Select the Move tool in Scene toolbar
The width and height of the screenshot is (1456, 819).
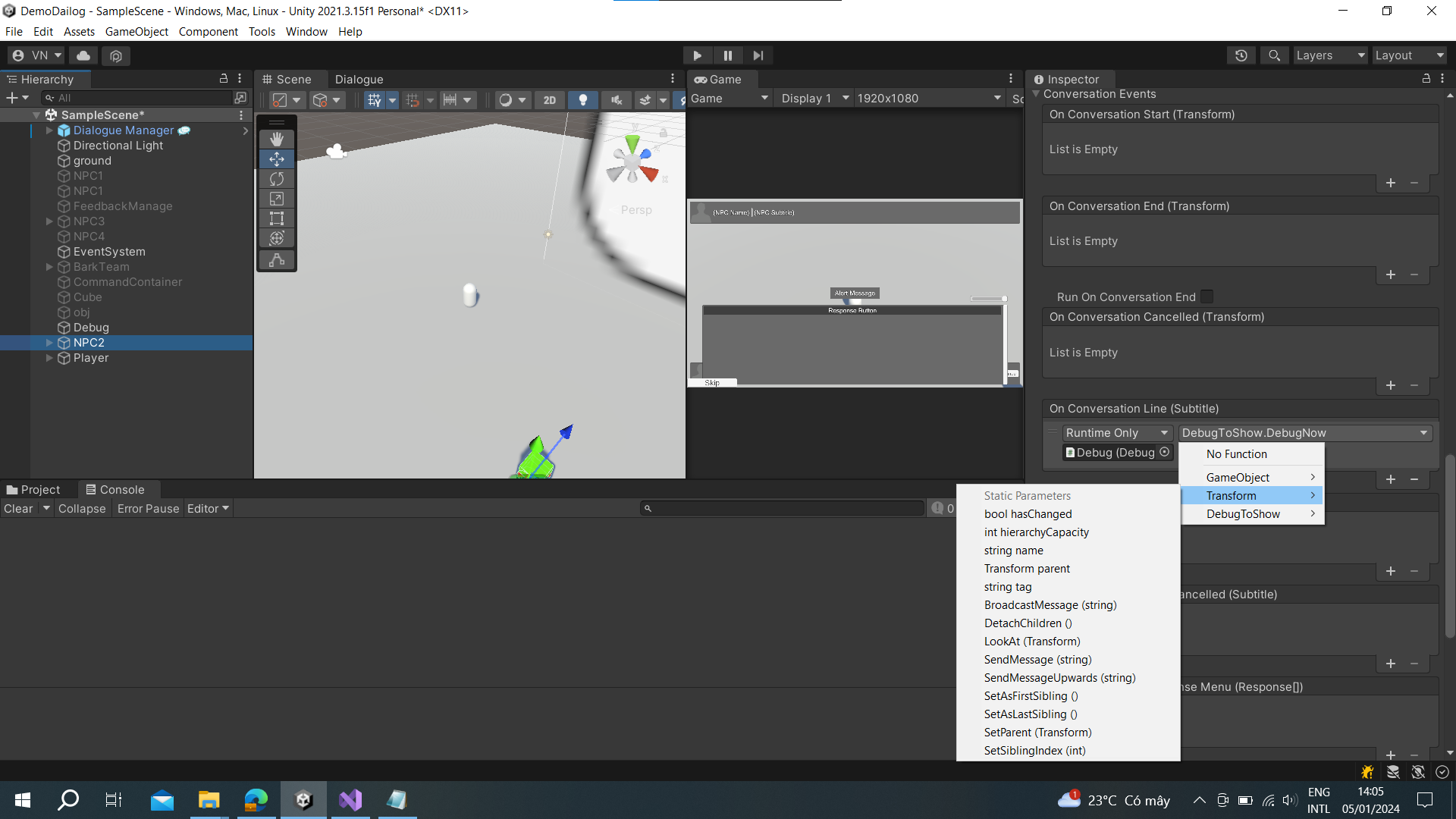point(277,159)
